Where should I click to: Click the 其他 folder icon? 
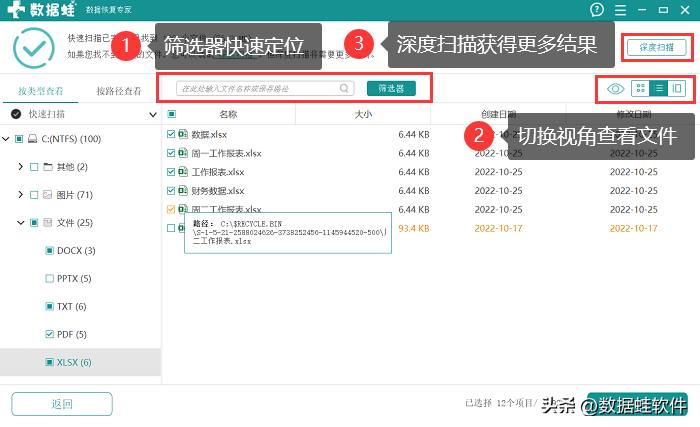coord(48,167)
